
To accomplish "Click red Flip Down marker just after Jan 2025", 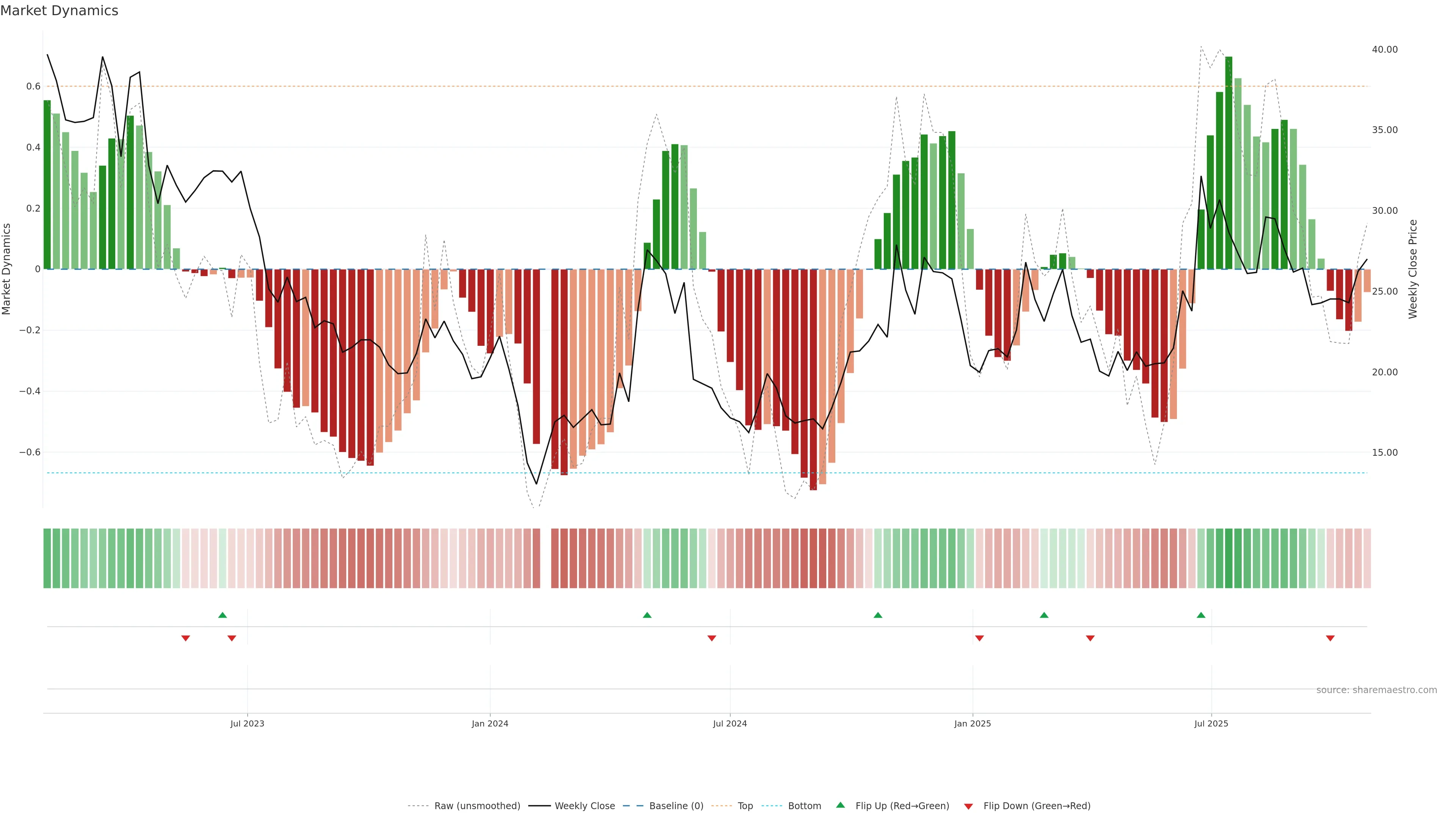I will pyautogui.click(x=979, y=638).
